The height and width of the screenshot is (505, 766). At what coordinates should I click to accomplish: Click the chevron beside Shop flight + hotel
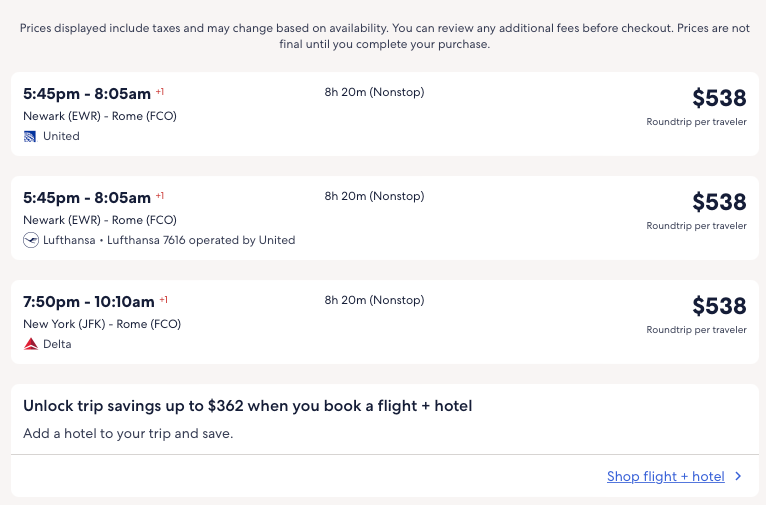click(x=738, y=477)
